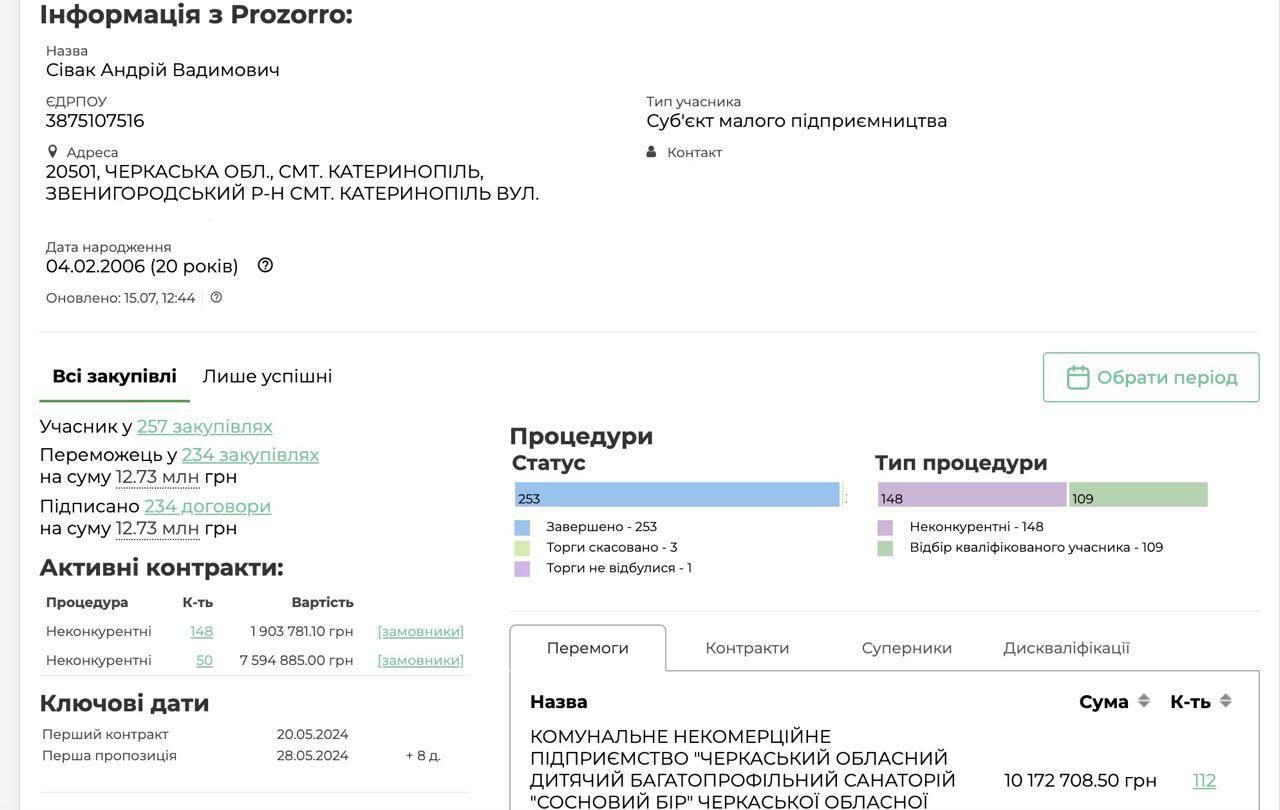Click the 112 count link in wins table
The image size is (1280, 810).
[x=1204, y=780]
